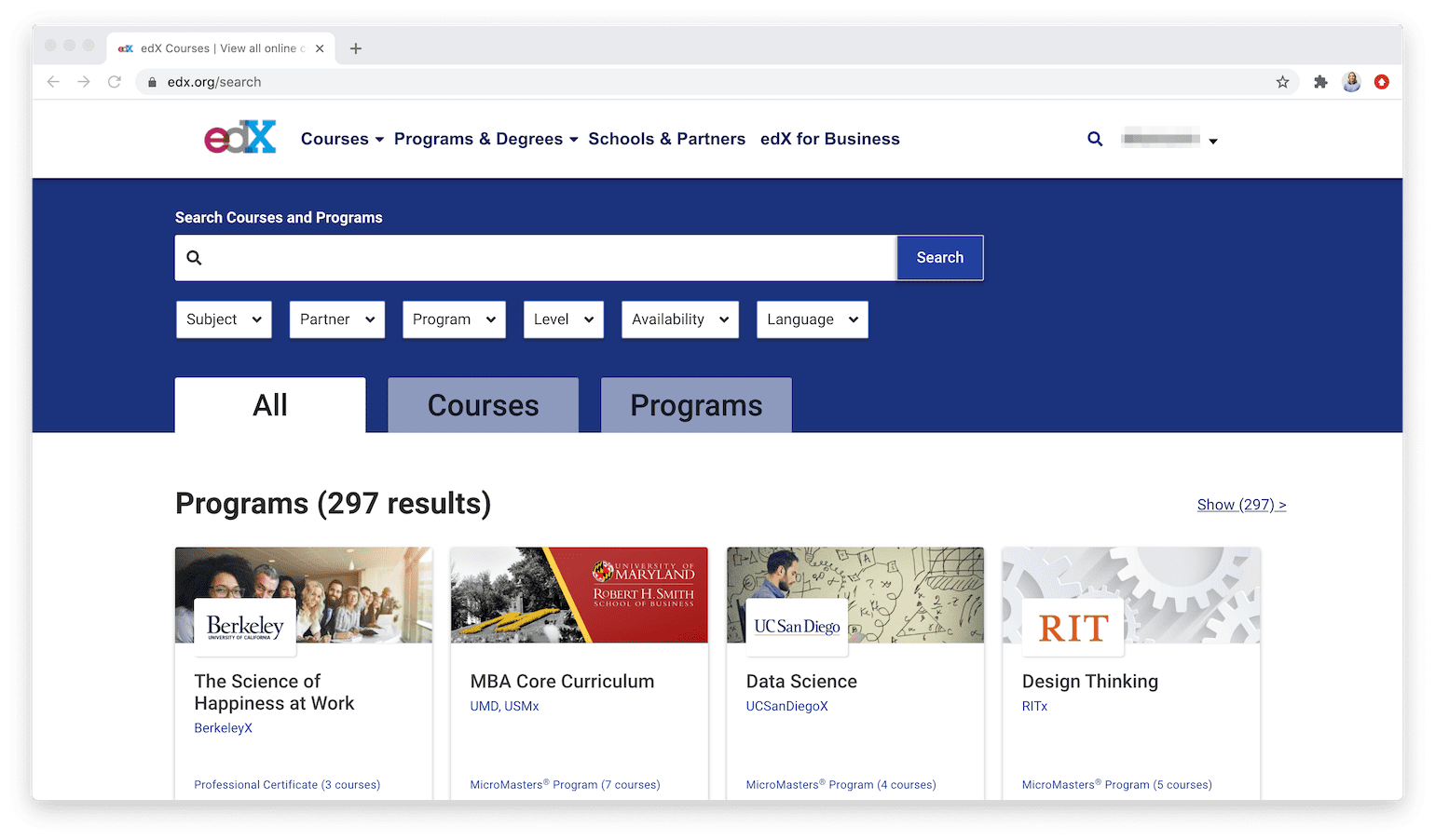Reload the page with the refresh icon
This screenshot has height=840, width=1435.
click(x=114, y=81)
